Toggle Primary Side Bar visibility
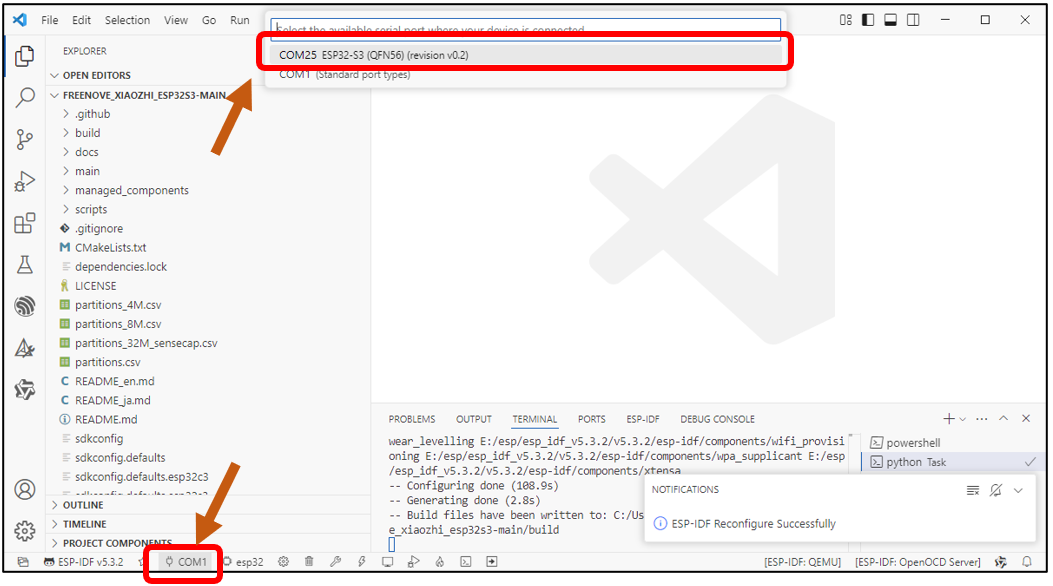The height and width of the screenshot is (586, 1053). click(x=868, y=20)
